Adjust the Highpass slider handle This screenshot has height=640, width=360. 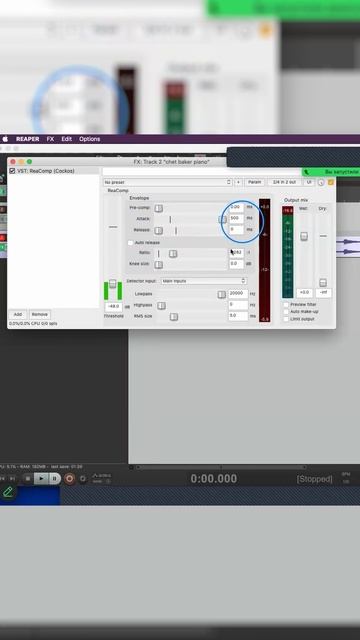pos(162,306)
